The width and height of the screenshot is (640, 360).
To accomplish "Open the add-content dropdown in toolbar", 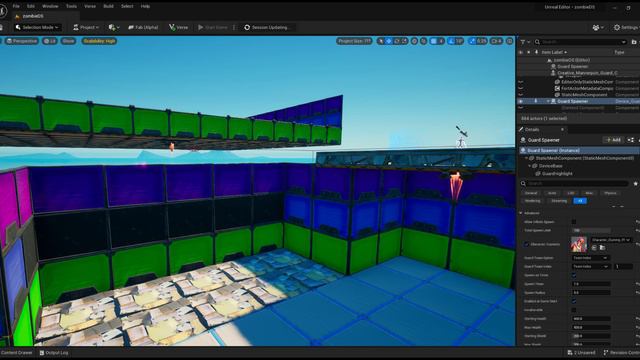I will (x=114, y=27).
